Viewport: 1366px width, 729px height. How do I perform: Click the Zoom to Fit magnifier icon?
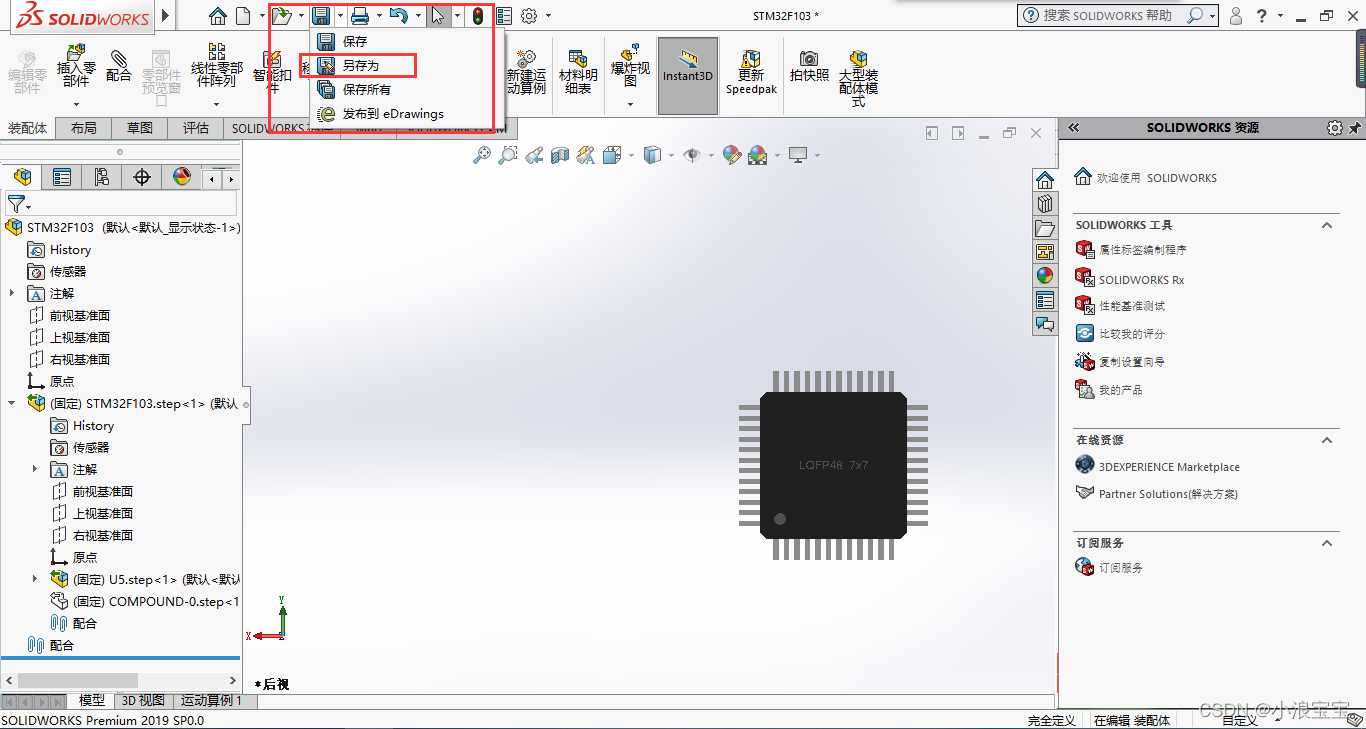[482, 155]
